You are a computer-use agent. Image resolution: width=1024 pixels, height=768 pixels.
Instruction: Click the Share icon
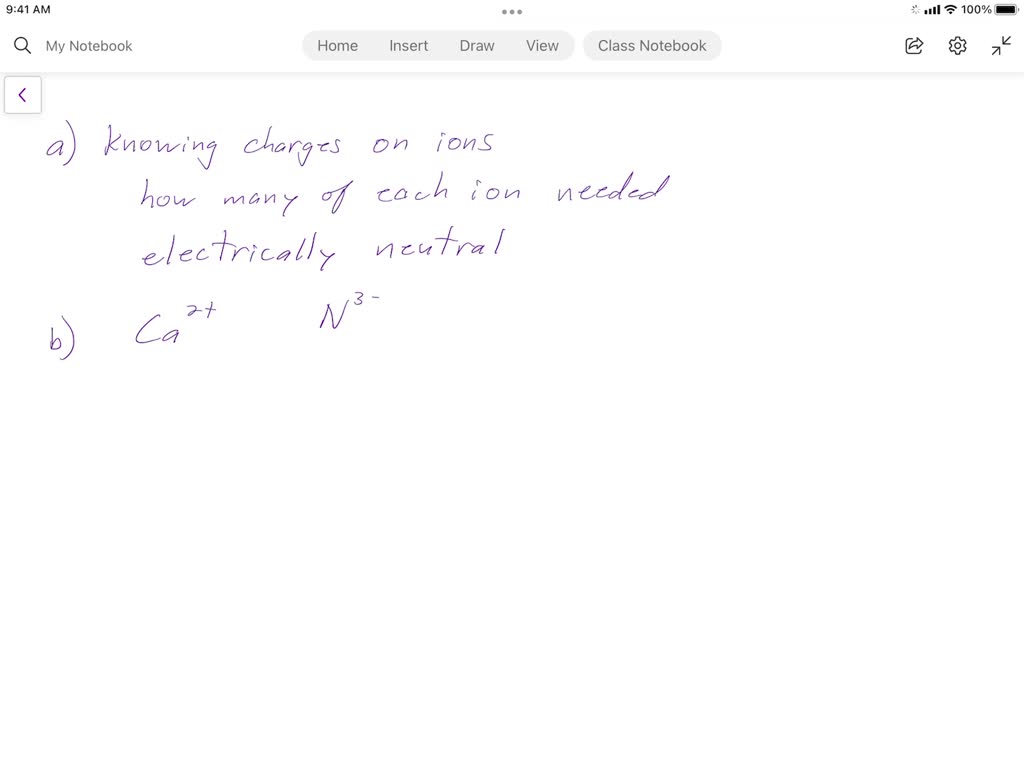913,45
